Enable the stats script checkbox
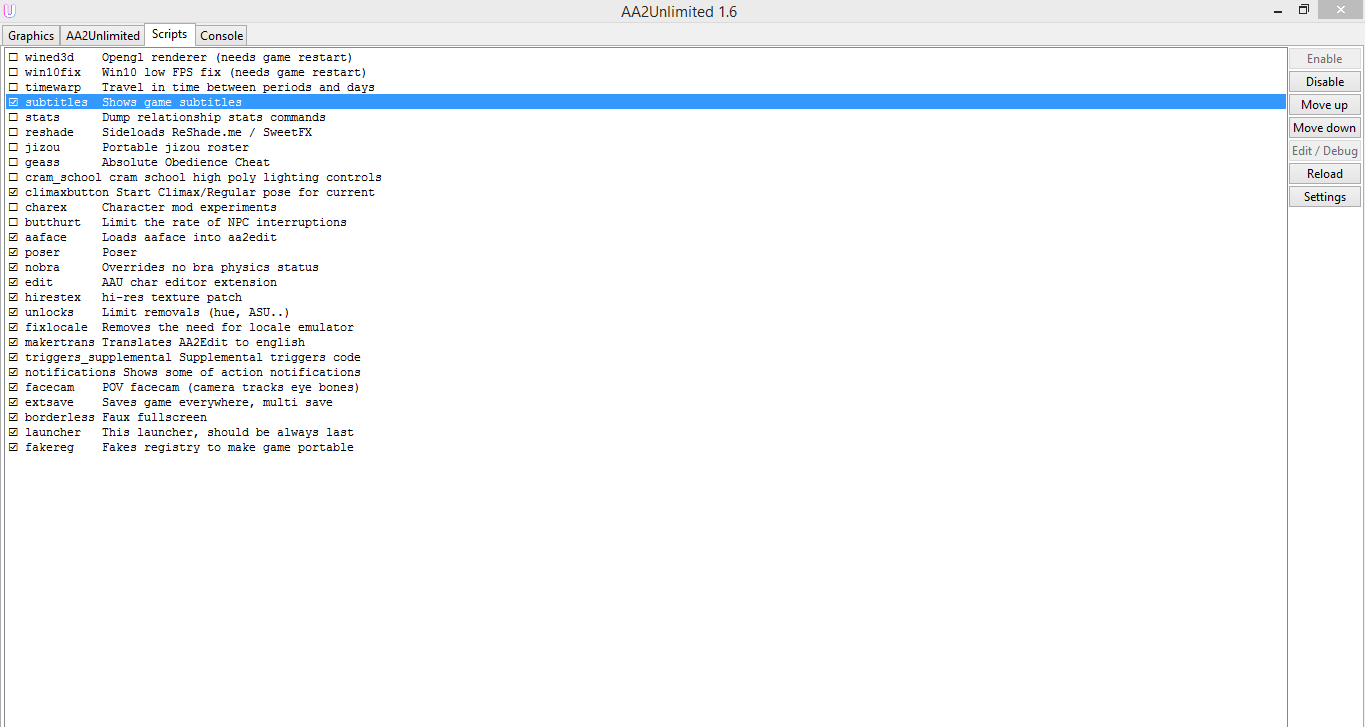Screen dimensions: 1365x727 [13, 117]
